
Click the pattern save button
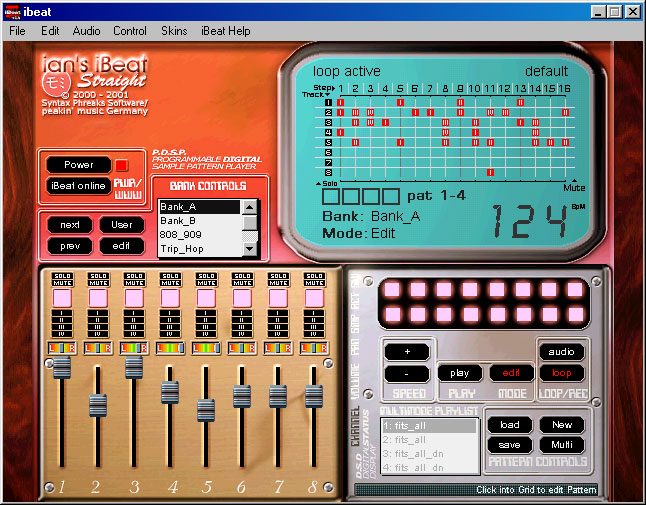click(x=510, y=445)
